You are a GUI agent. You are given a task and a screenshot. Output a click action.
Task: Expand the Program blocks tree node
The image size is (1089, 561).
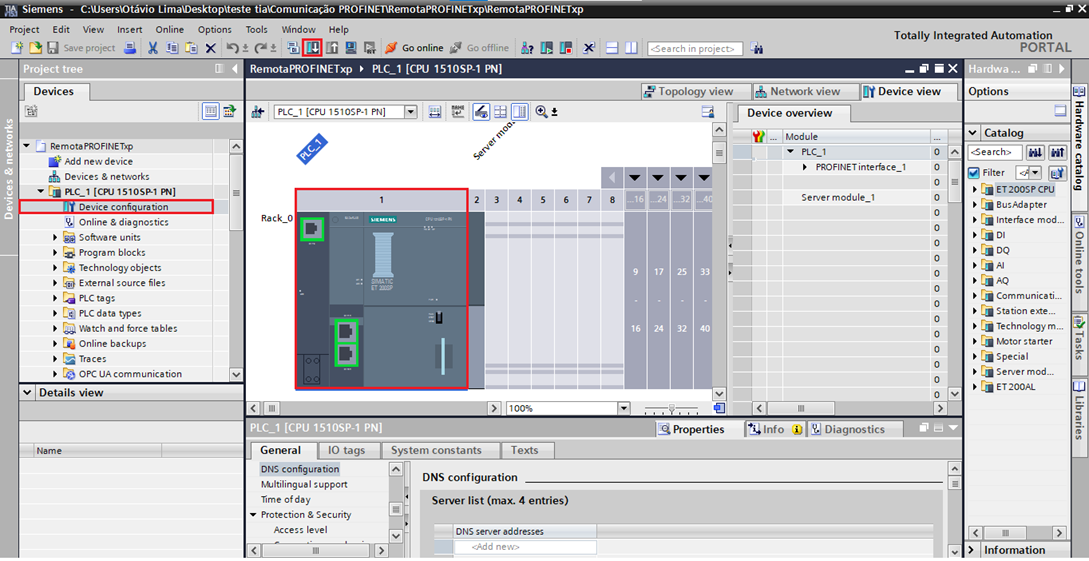(x=56, y=253)
